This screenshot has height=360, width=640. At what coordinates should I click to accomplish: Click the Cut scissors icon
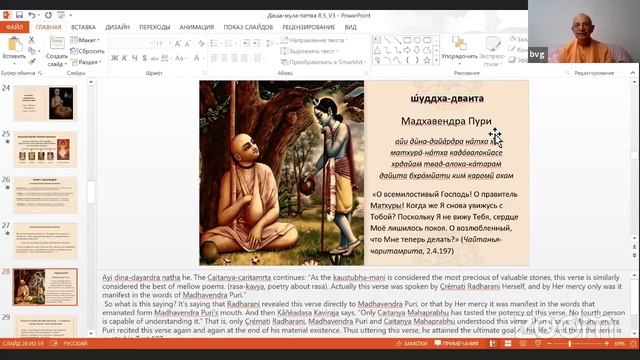pyautogui.click(x=31, y=40)
